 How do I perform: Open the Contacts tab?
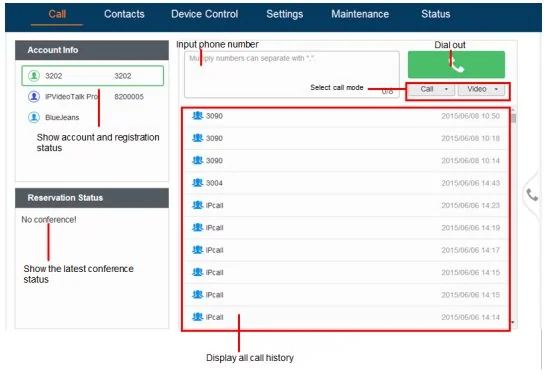[124, 14]
